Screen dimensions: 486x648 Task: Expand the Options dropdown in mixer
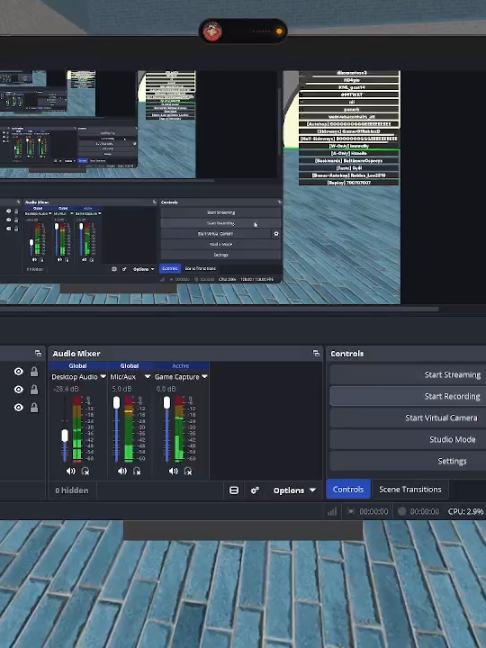point(294,490)
